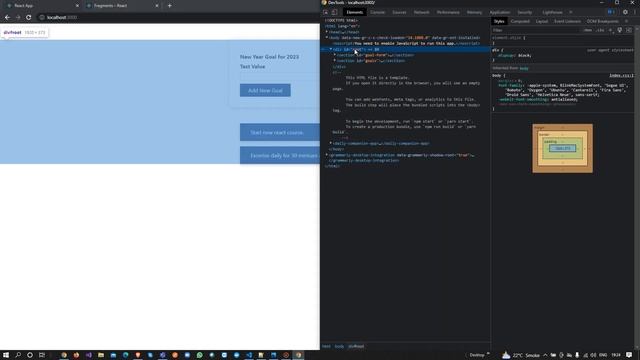Toggle the device toolbar icon in DevTools

click(x=334, y=12)
